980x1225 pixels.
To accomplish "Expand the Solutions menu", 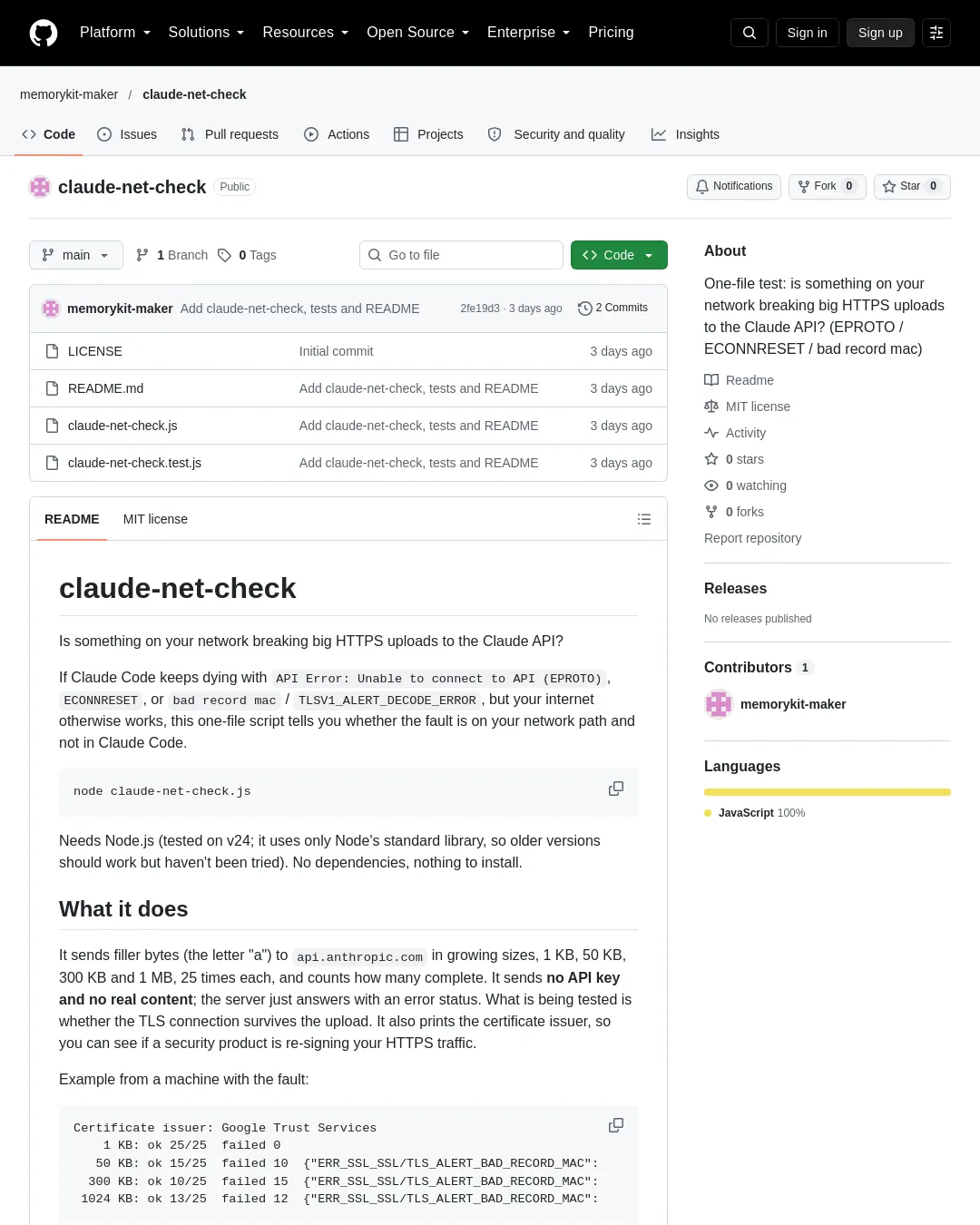I will click(x=206, y=33).
